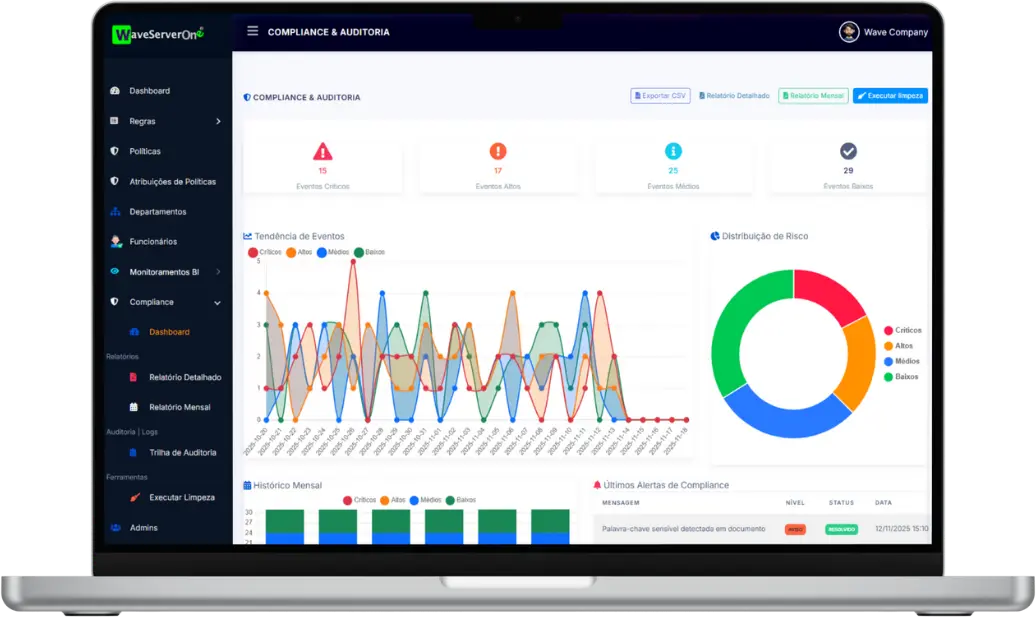
Task: Click the critical events warning triangle icon
Action: point(322,152)
